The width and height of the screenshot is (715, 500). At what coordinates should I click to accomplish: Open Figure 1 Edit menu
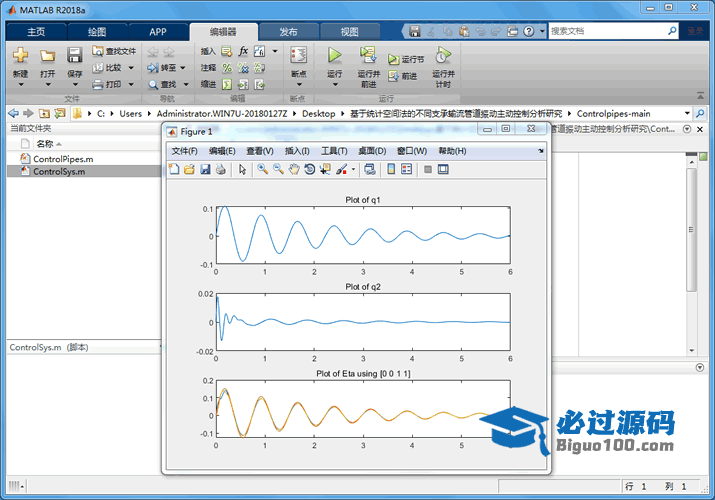(x=222, y=151)
